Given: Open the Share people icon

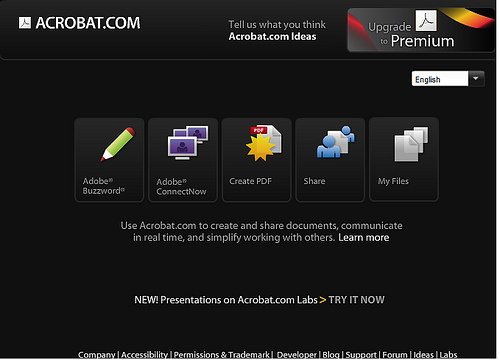Looking at the screenshot, I should click(336, 141).
